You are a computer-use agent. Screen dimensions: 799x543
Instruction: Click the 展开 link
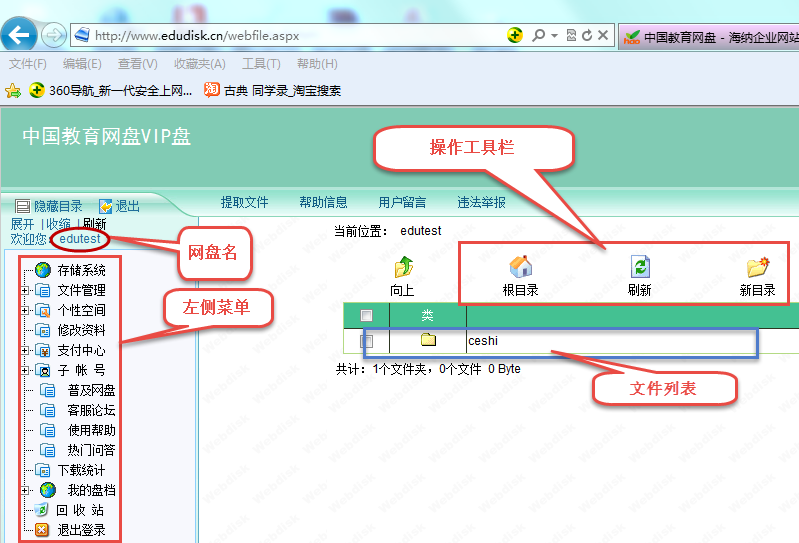22,224
